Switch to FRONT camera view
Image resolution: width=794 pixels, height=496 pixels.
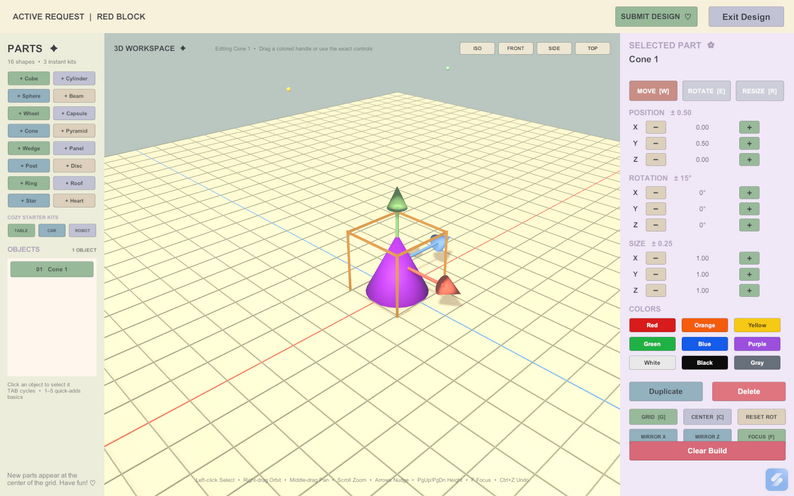pyautogui.click(x=515, y=48)
